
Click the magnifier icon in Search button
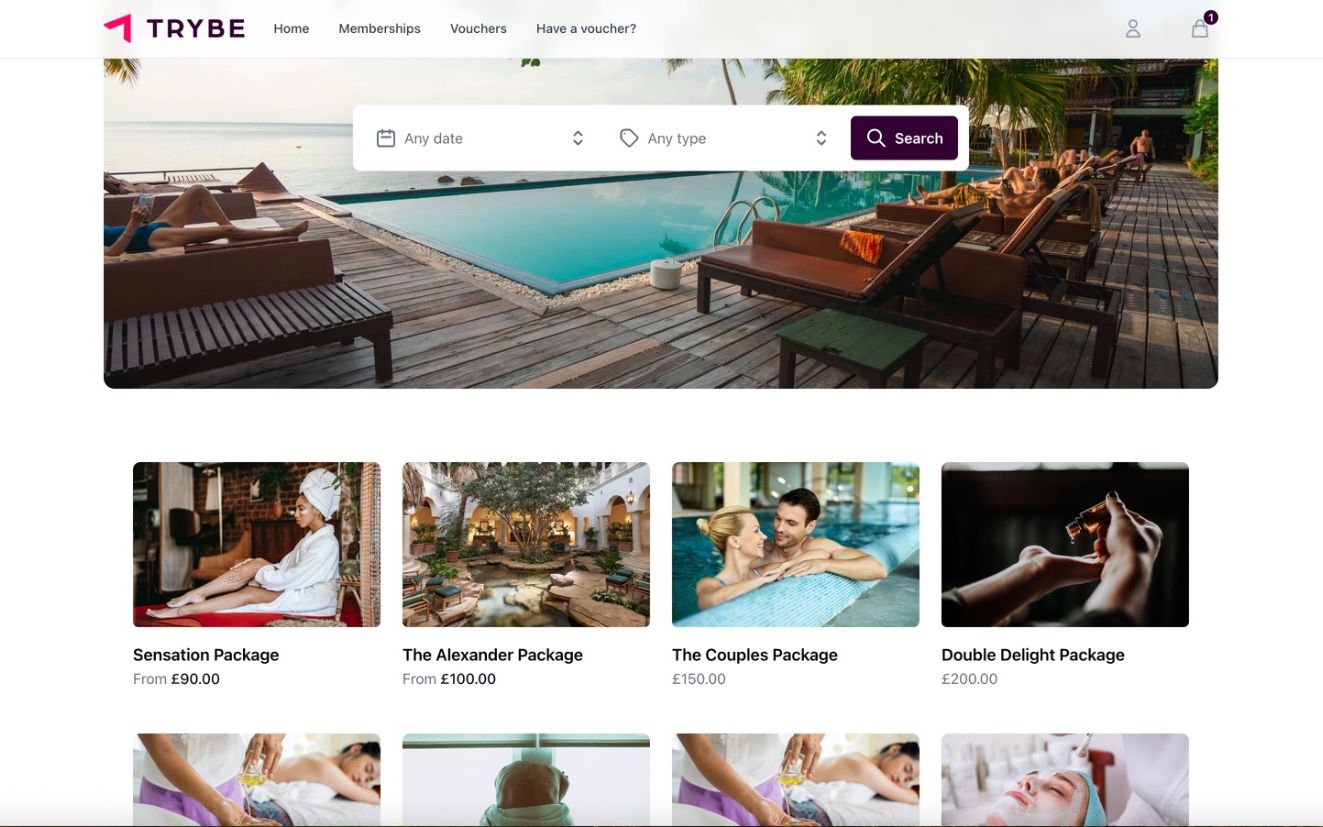876,138
